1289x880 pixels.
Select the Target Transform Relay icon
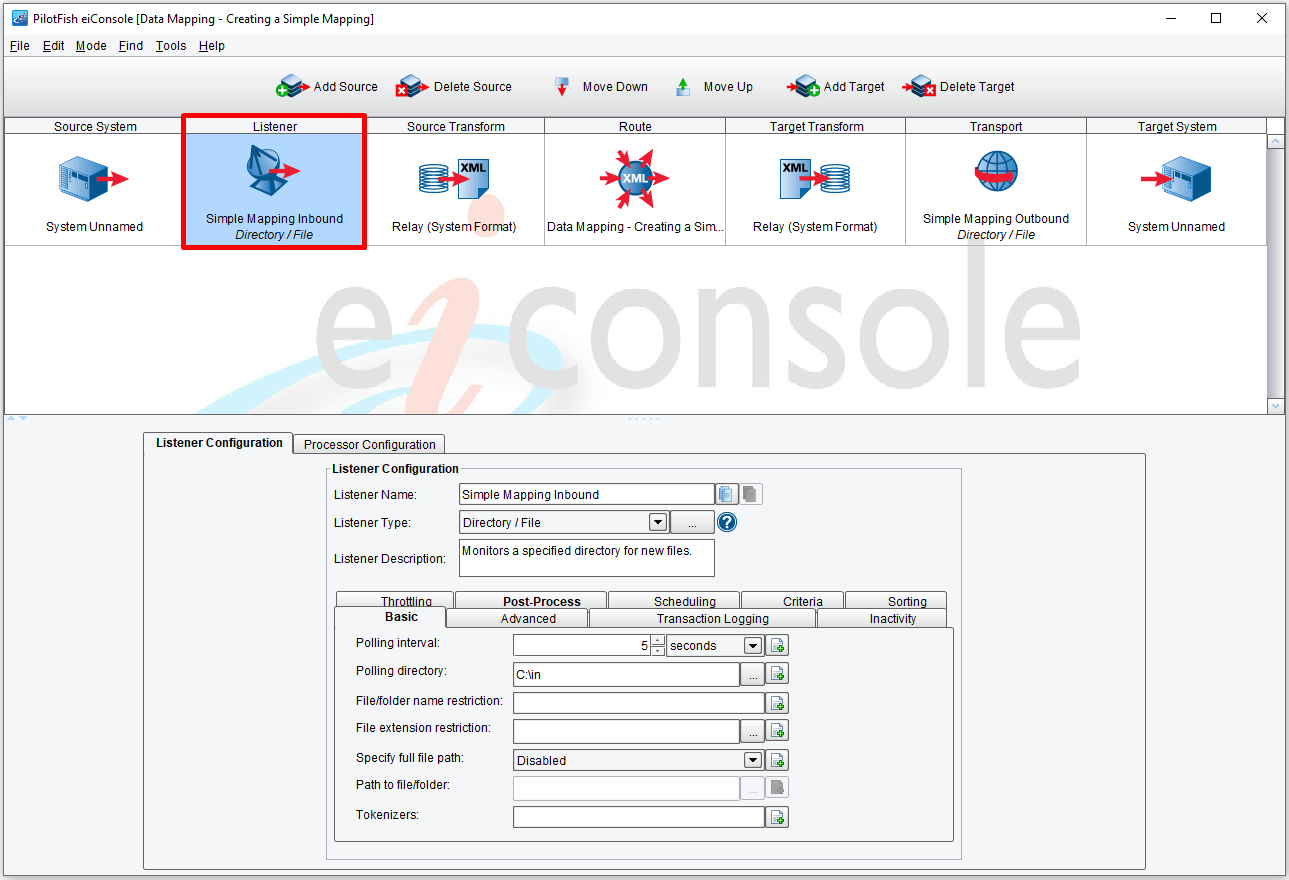(815, 180)
